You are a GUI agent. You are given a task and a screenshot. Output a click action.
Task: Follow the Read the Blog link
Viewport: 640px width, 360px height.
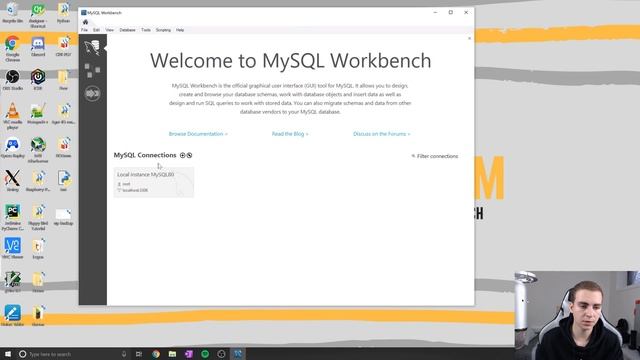tap(290, 134)
